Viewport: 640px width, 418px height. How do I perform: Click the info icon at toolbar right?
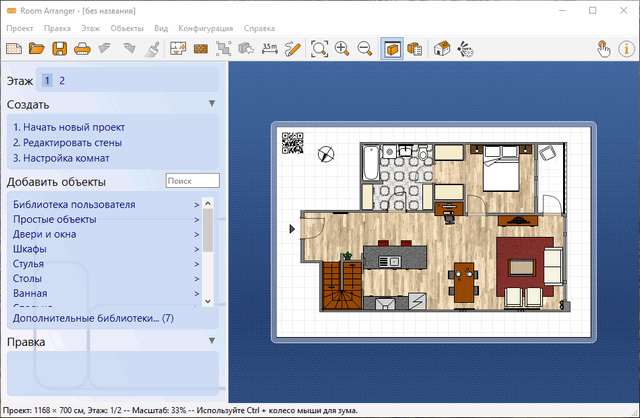626,48
